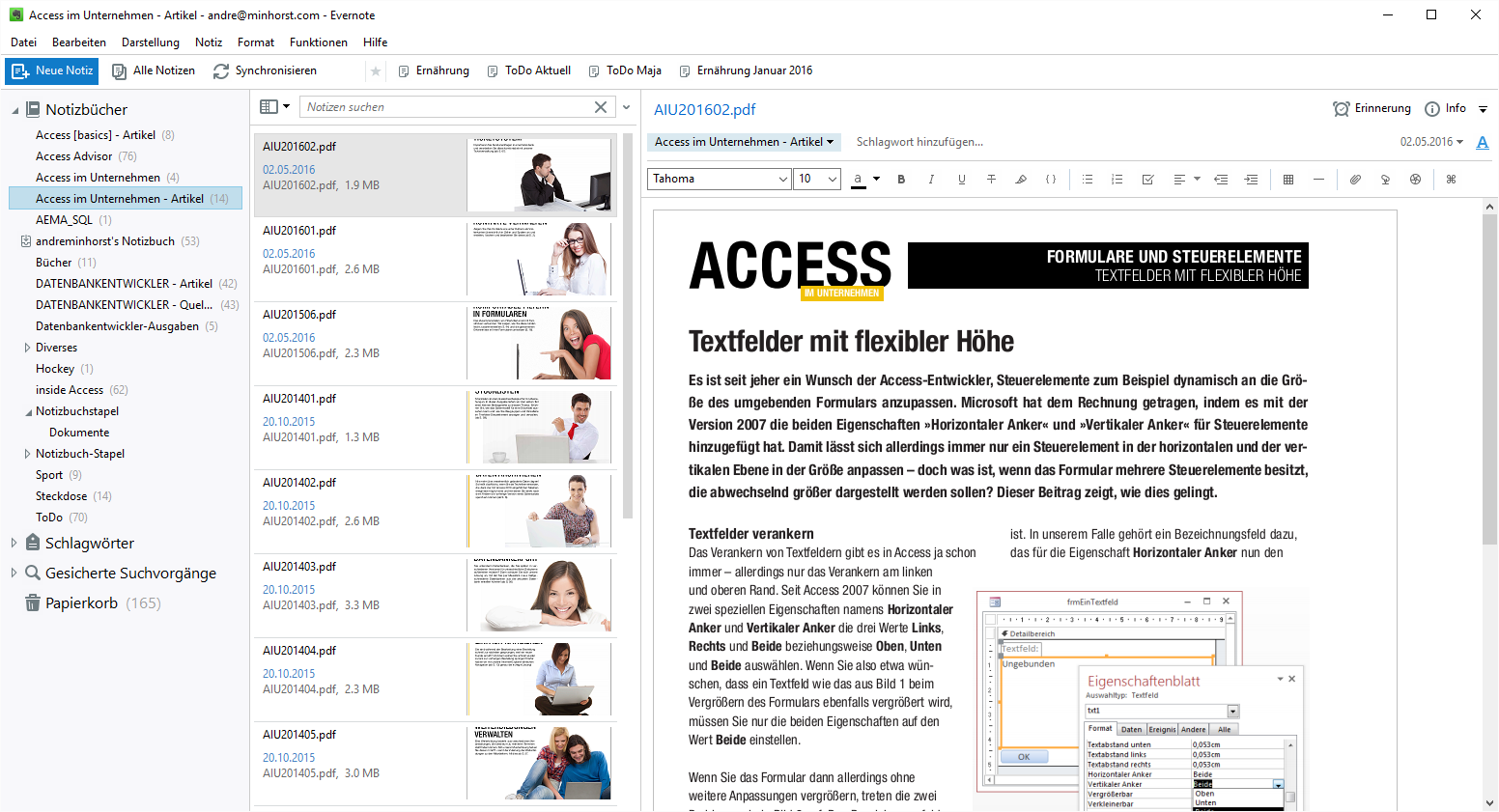Open the Funktionen menu

click(x=319, y=42)
